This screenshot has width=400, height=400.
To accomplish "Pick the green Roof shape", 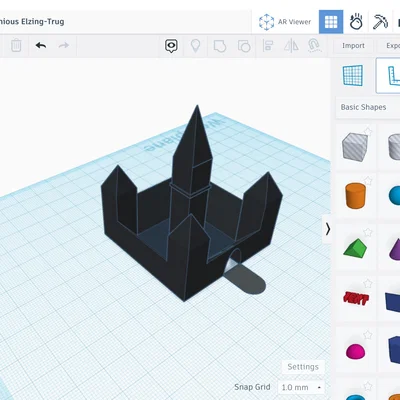I will point(355,248).
